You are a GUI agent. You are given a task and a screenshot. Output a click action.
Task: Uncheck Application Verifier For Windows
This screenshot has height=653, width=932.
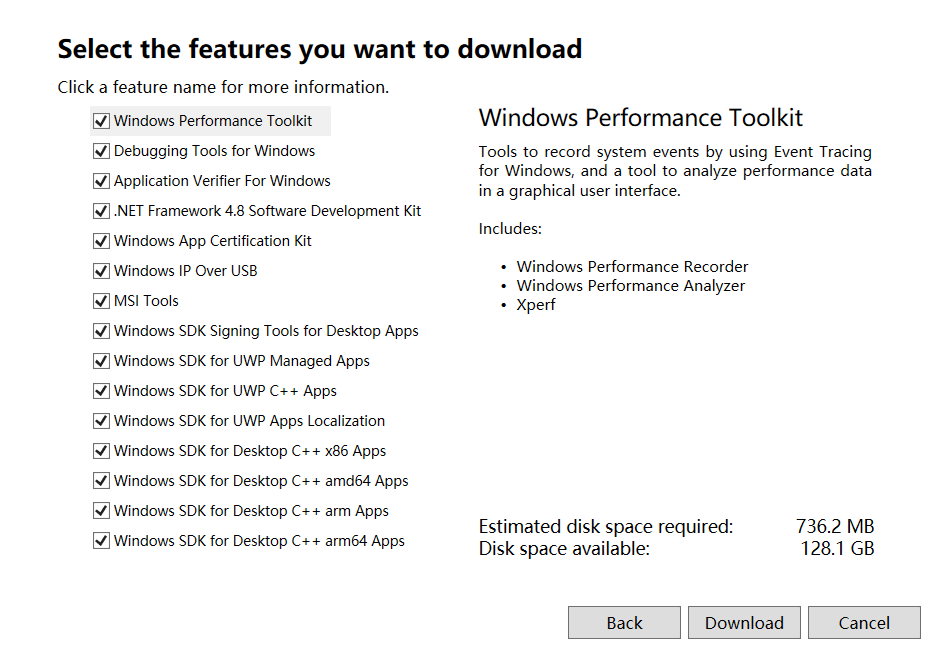coord(101,182)
